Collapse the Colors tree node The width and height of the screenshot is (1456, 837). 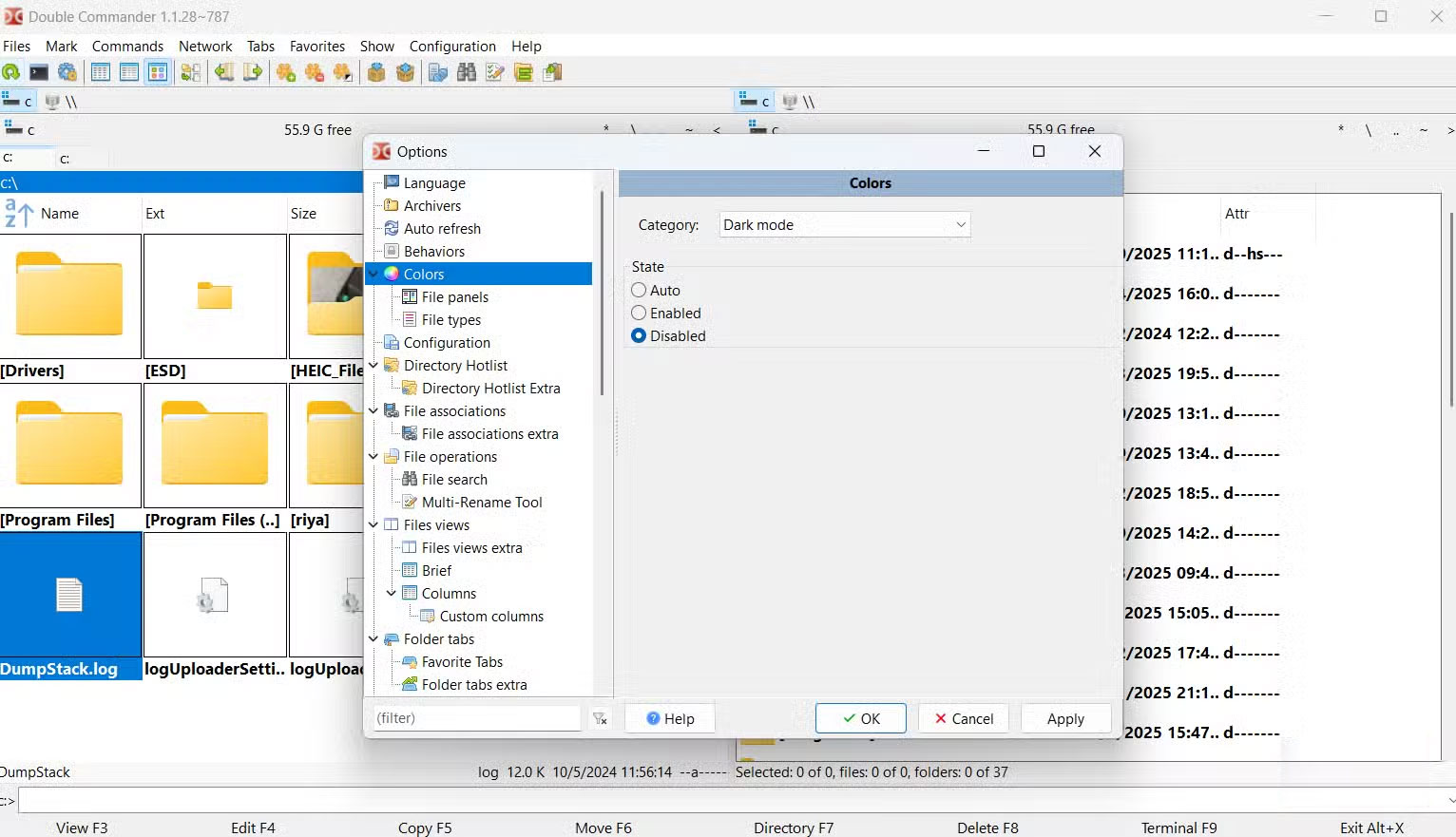pos(373,274)
